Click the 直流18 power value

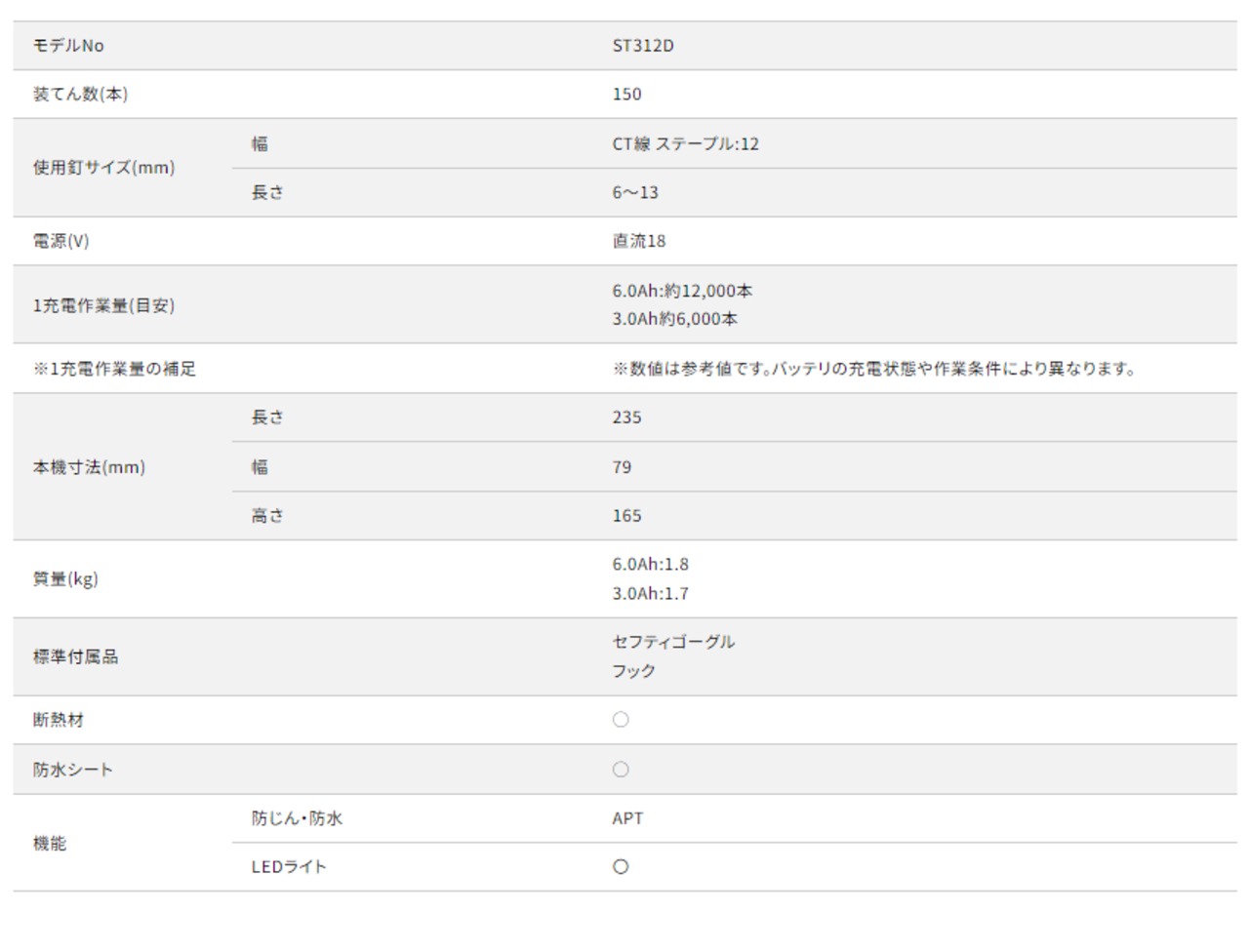tap(639, 241)
